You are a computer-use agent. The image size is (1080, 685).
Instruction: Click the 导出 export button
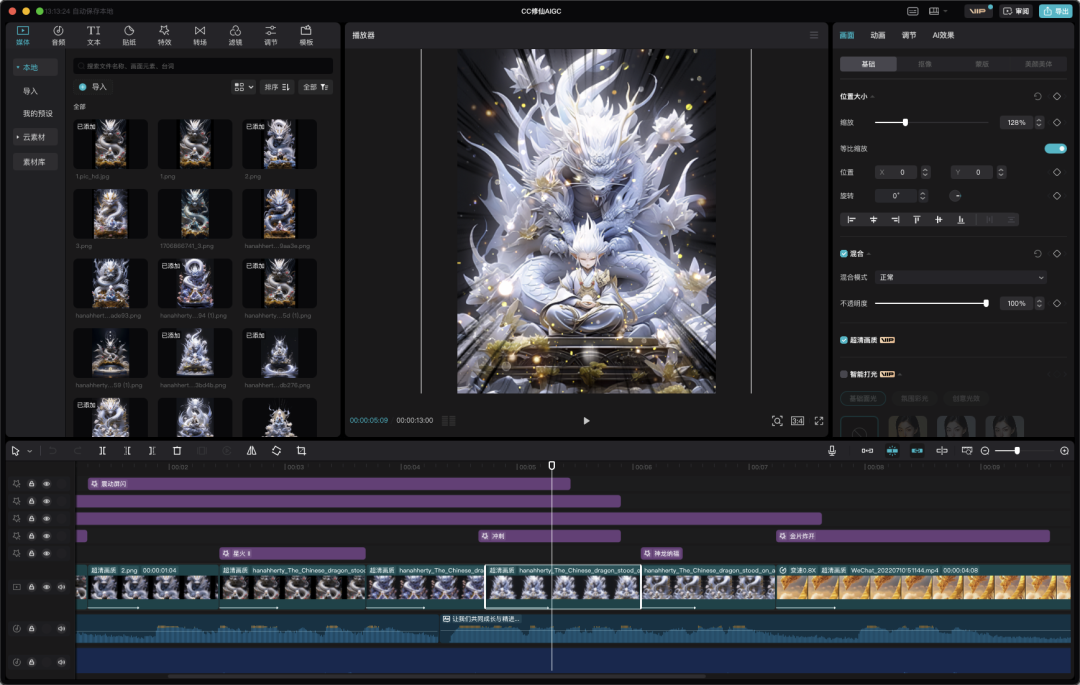(1055, 11)
